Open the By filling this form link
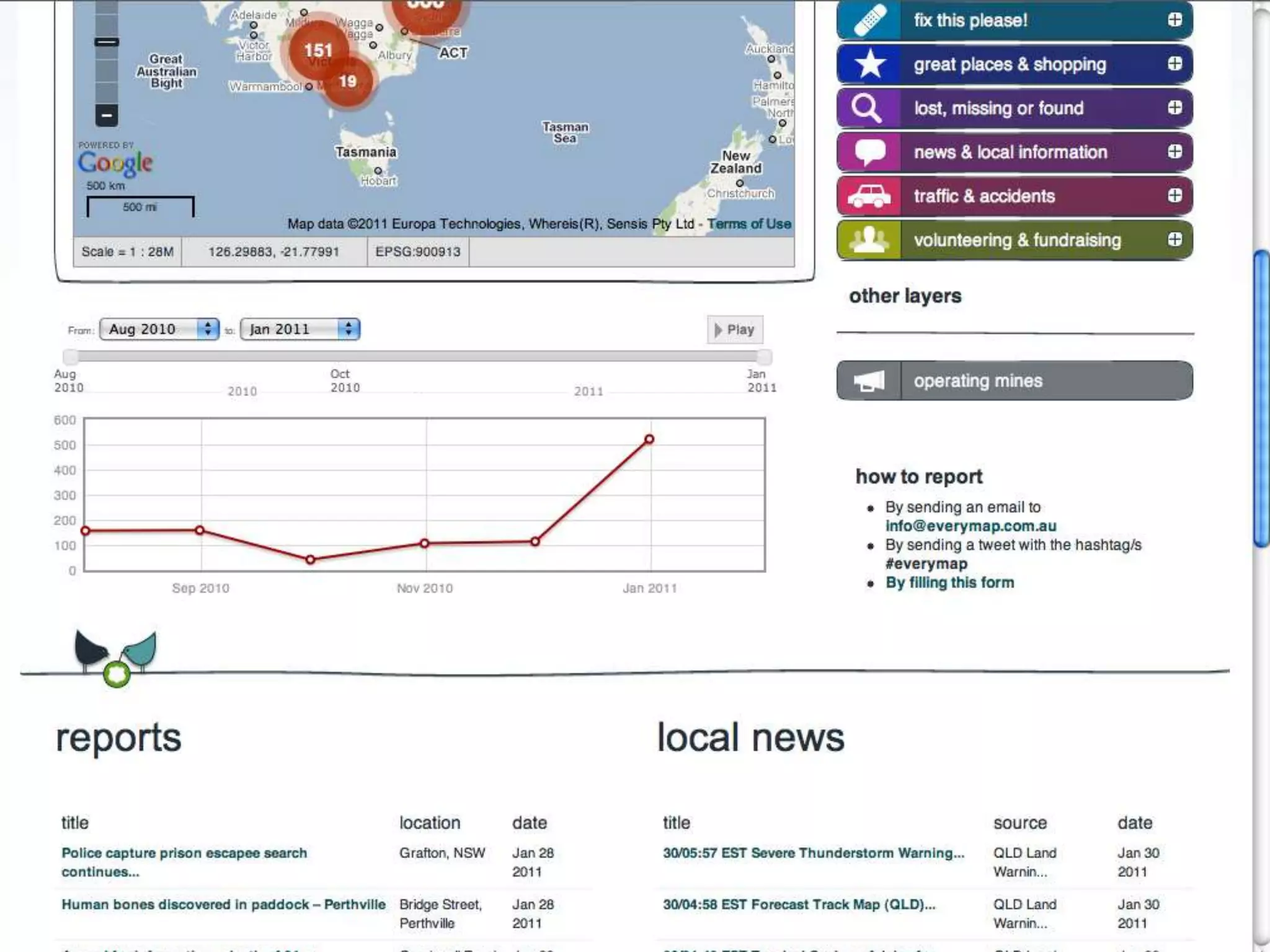The height and width of the screenshot is (952, 1270). [x=949, y=583]
